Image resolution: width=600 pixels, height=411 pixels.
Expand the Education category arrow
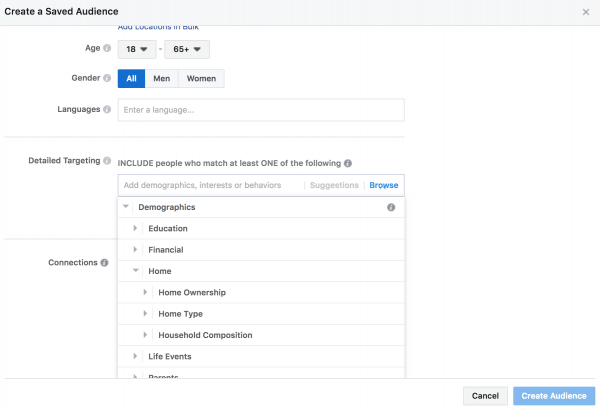click(x=135, y=228)
